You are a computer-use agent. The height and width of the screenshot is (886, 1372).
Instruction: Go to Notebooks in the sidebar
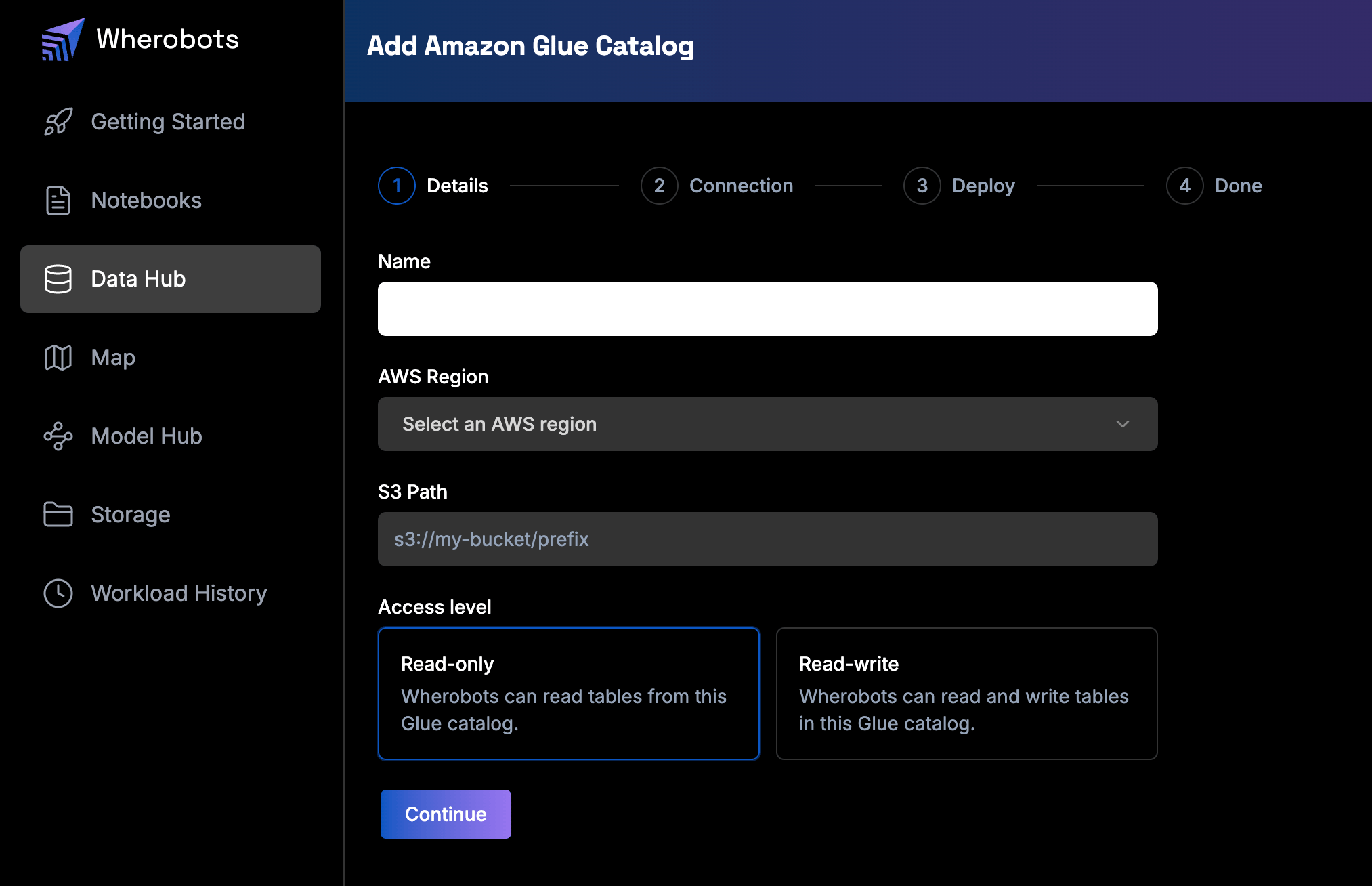click(171, 201)
